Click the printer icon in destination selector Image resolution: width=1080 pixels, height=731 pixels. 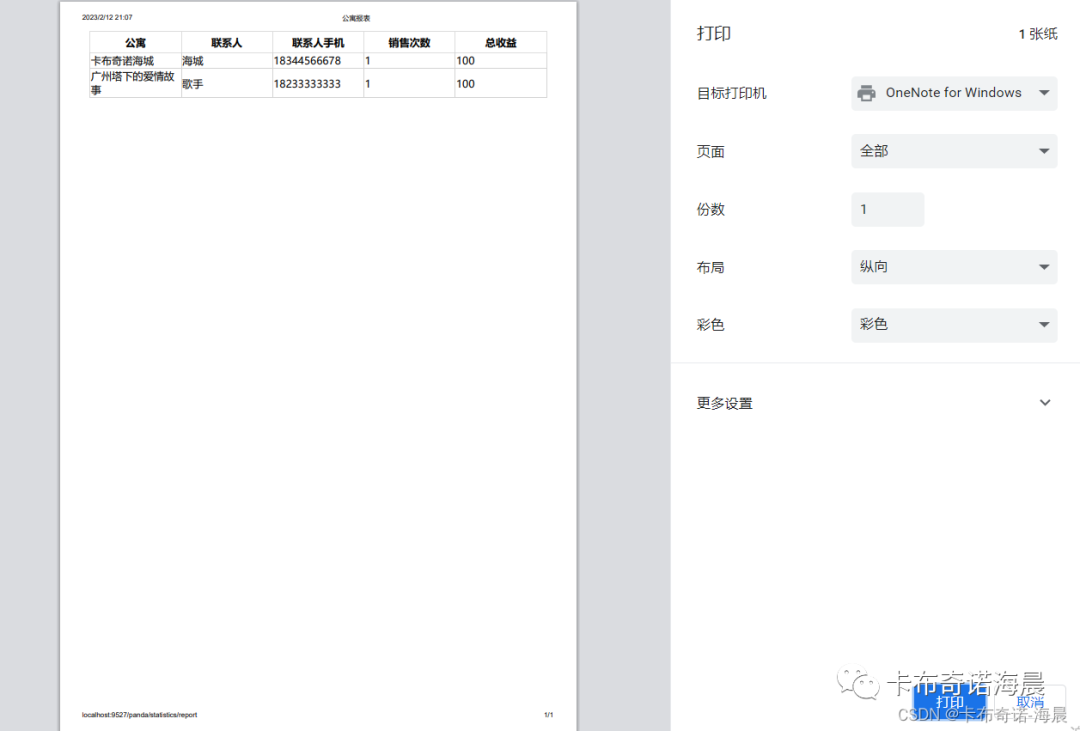coord(866,93)
